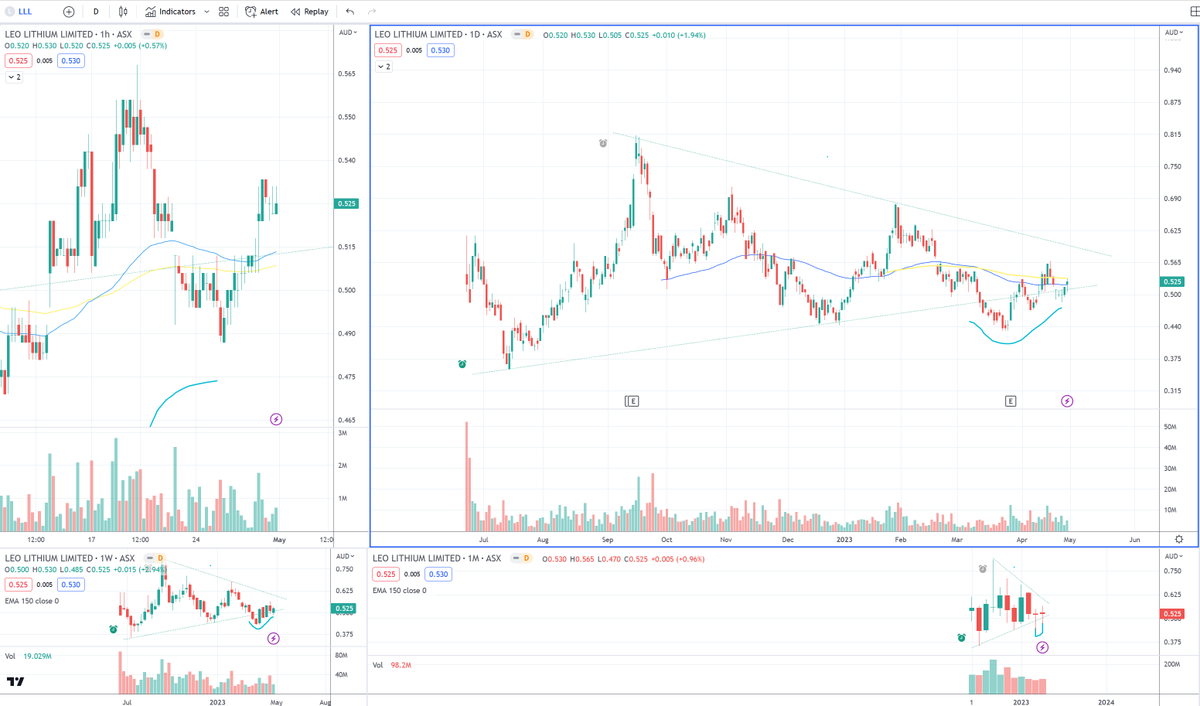The image size is (1200, 706).
Task: Expand the 2 indicators legend on 1h chart
Action: click(x=14, y=76)
